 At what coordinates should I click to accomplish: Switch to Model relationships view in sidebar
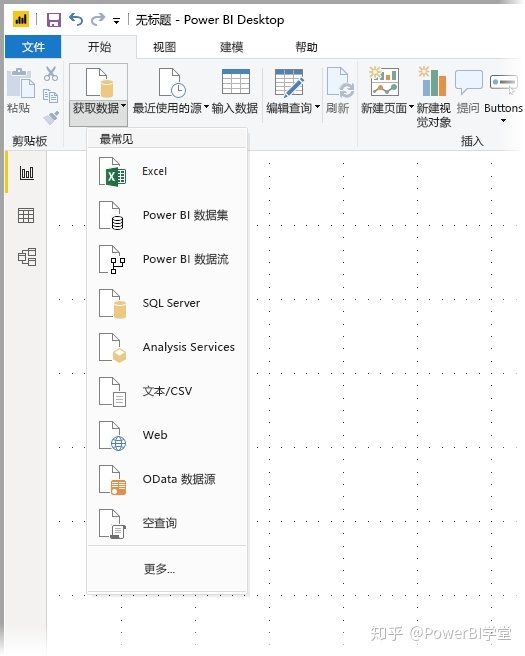tap(27, 257)
